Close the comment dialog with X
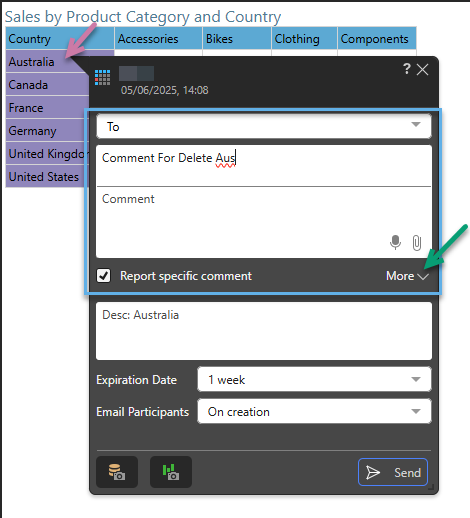The width and height of the screenshot is (470, 518). [x=423, y=70]
